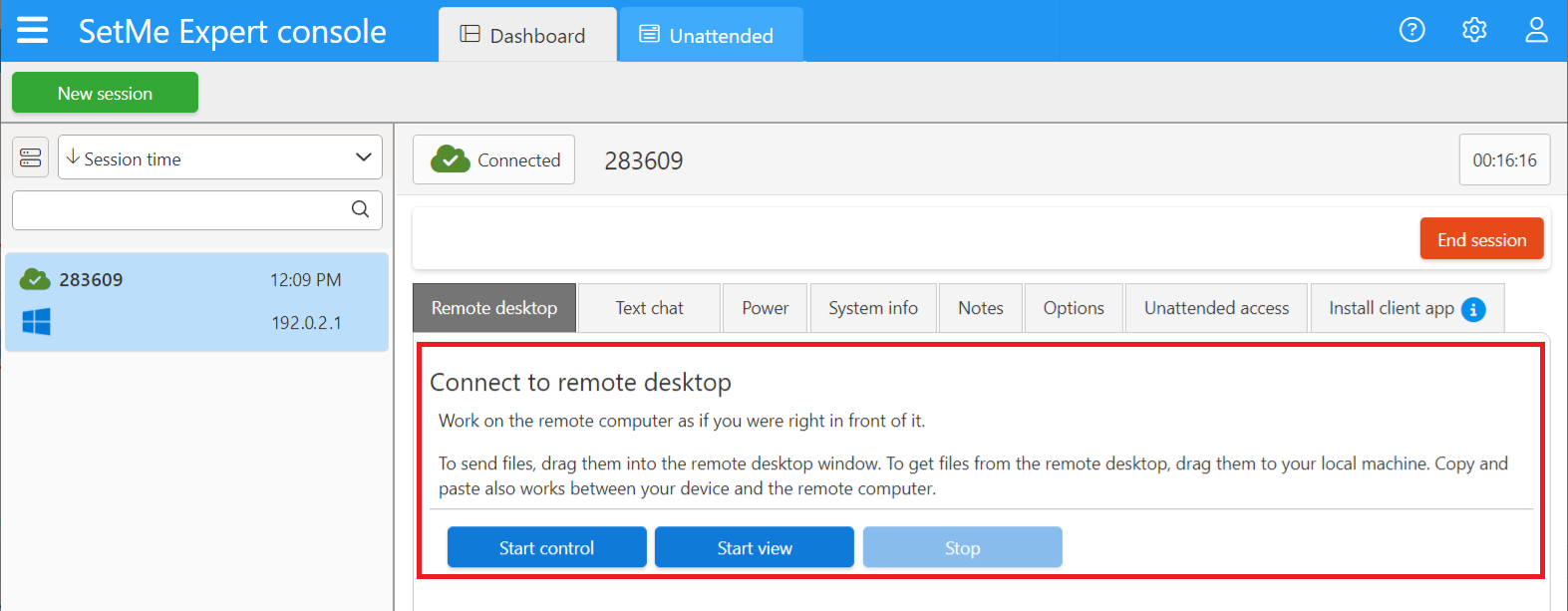Click the search magnifier icon
1568x611 pixels.
pos(360,209)
